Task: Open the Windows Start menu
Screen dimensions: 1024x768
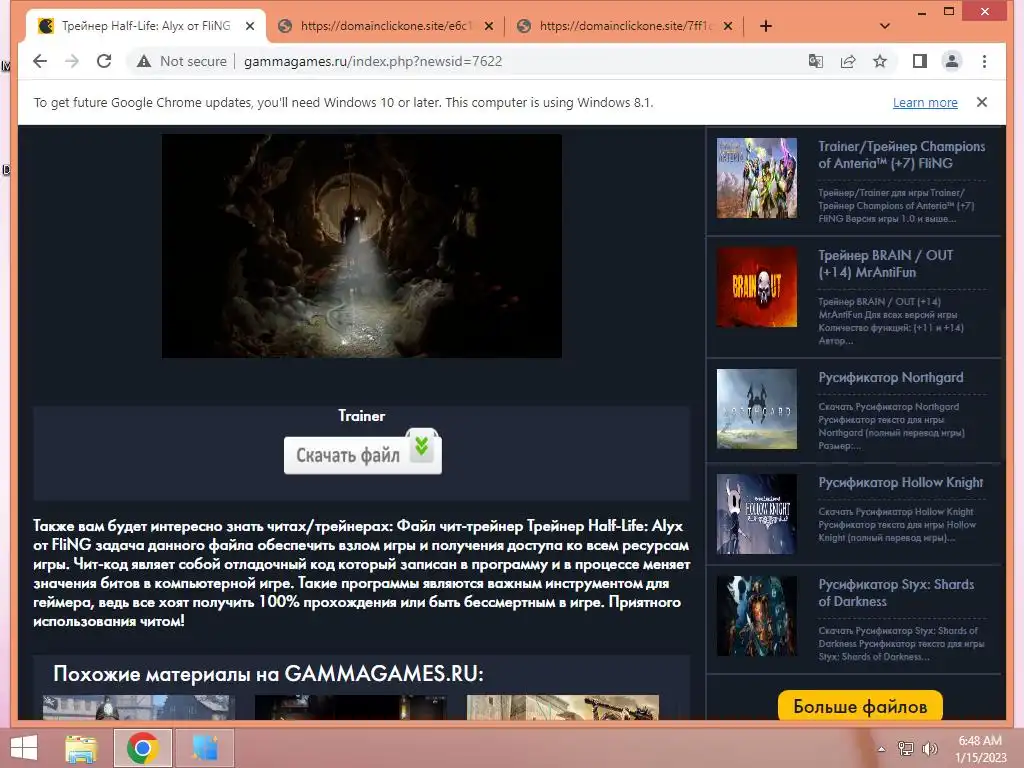Action: coord(24,748)
